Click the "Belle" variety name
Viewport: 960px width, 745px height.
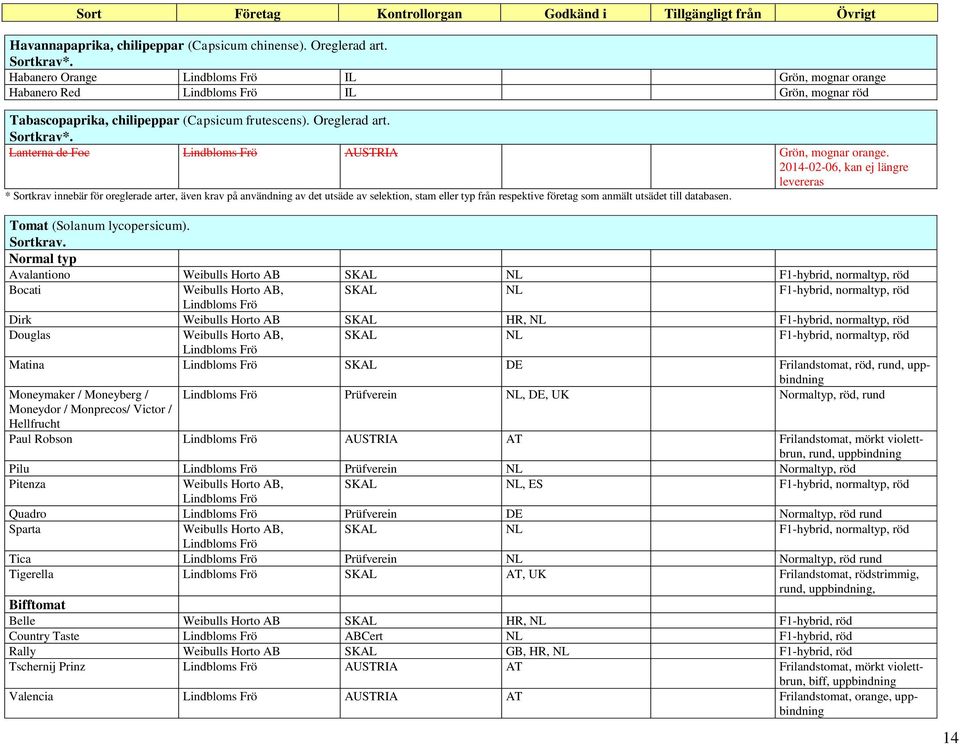(x=22, y=621)
